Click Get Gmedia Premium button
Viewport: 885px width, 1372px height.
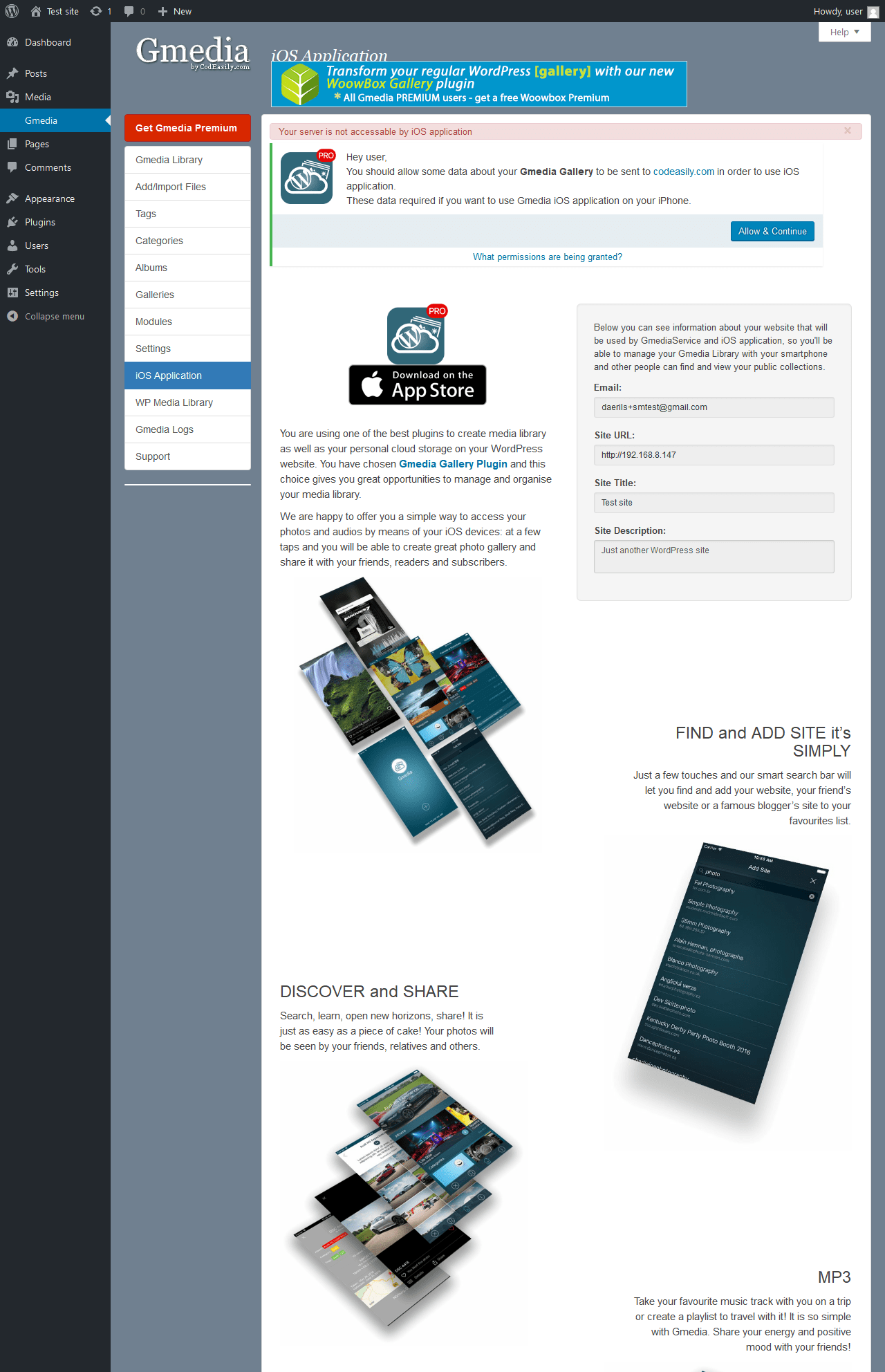pyautogui.click(x=187, y=128)
